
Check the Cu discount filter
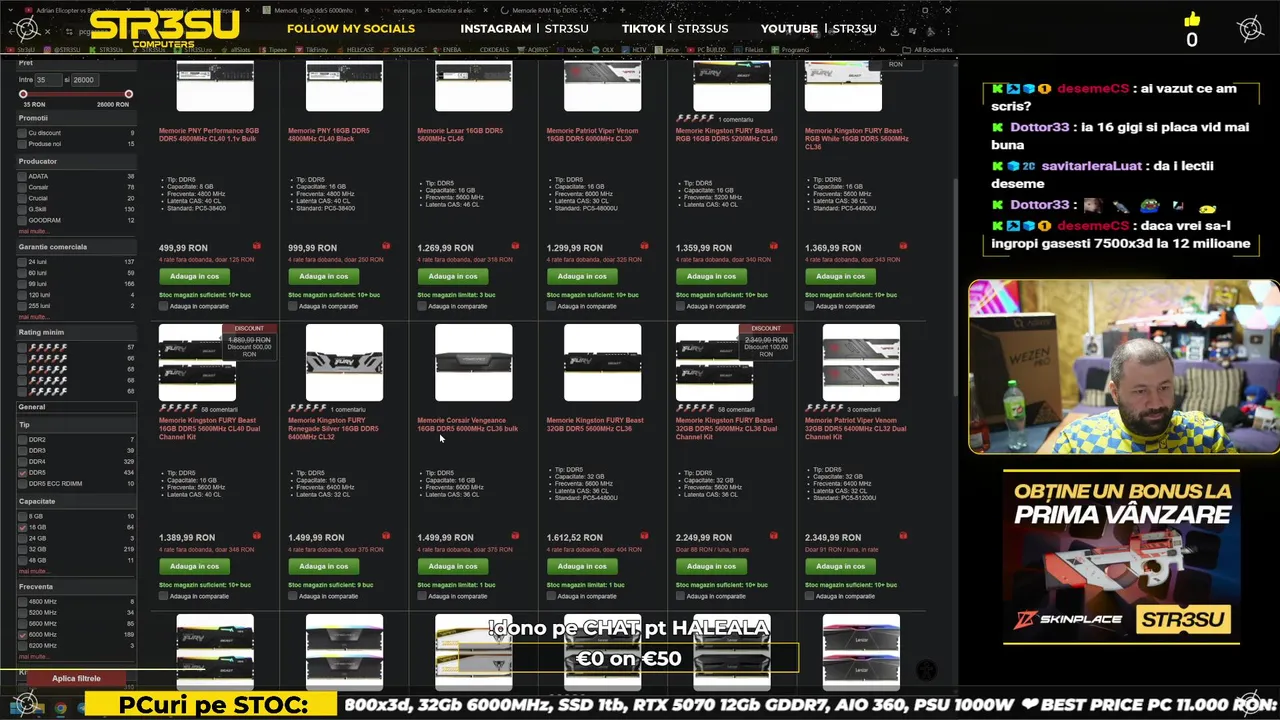[x=22, y=133]
